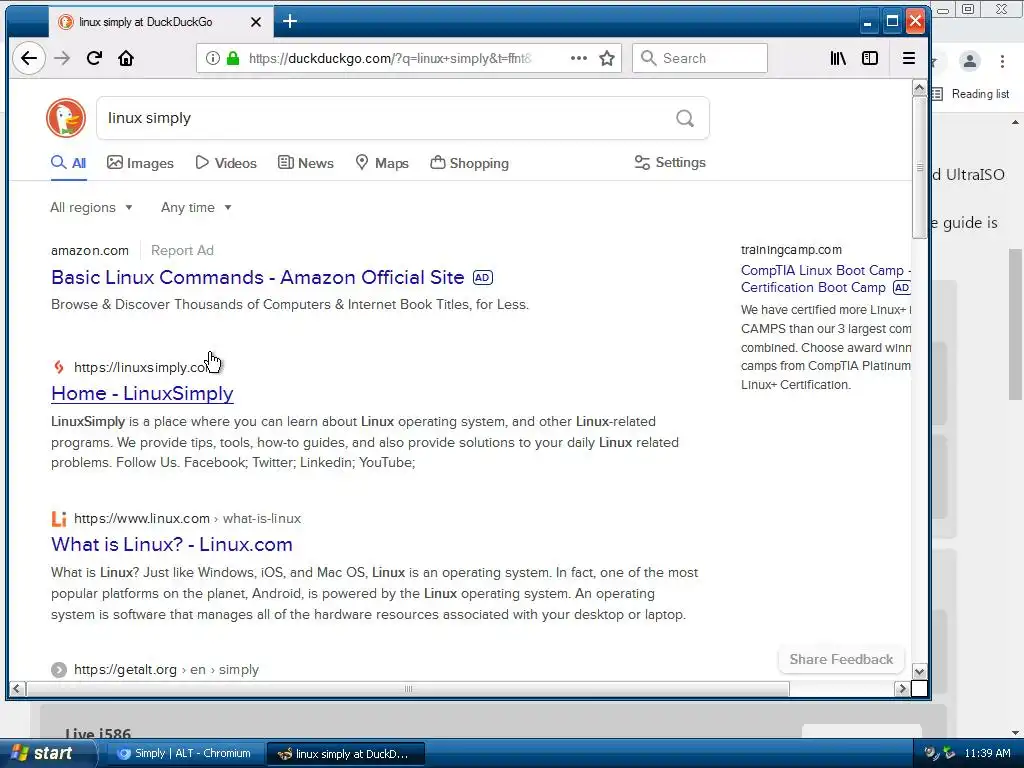1024x768 pixels.
Task: Open the Windows start button
Action: coord(46,754)
